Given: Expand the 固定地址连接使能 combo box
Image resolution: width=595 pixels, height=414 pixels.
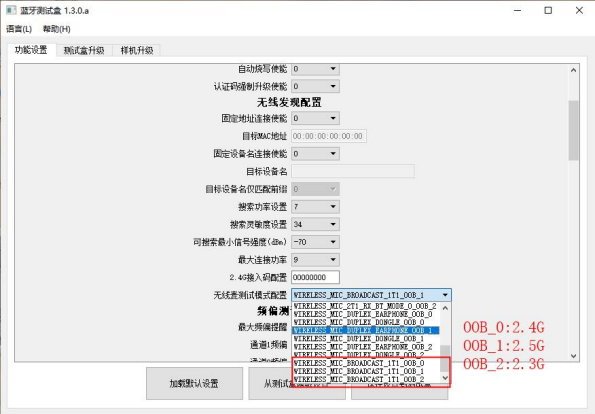Looking at the screenshot, I should [315, 118].
